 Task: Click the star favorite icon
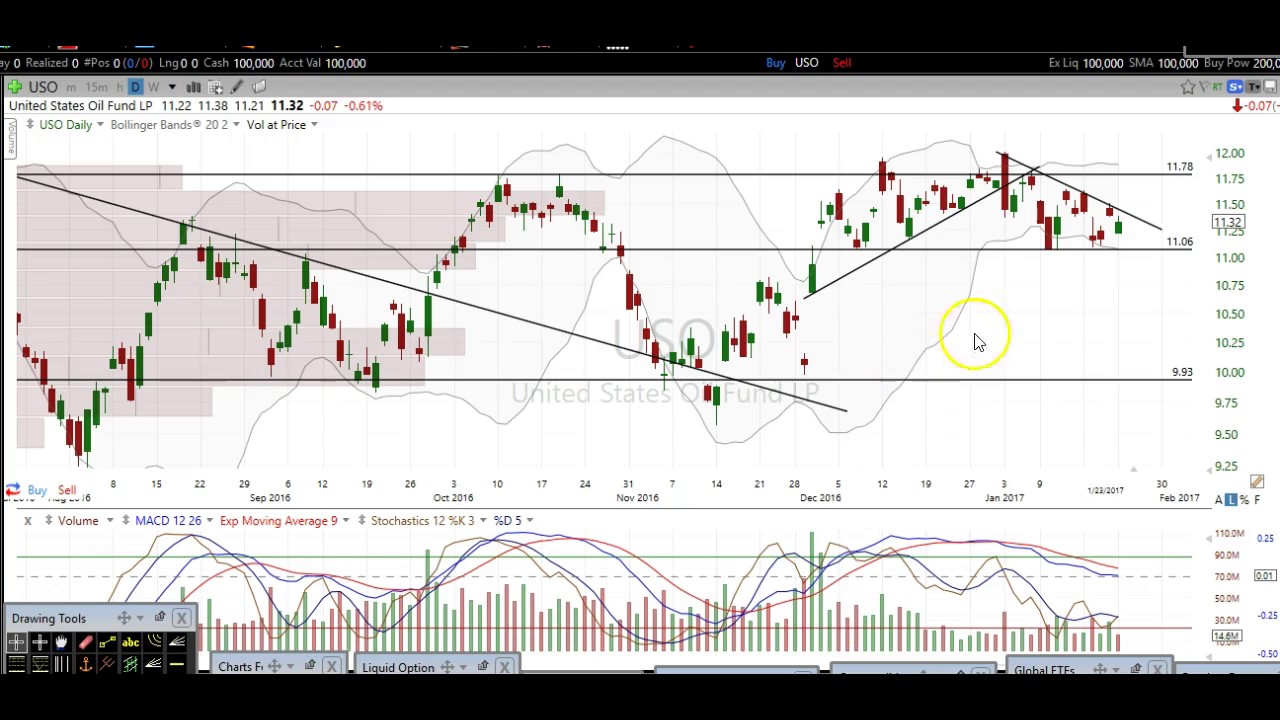1187,87
